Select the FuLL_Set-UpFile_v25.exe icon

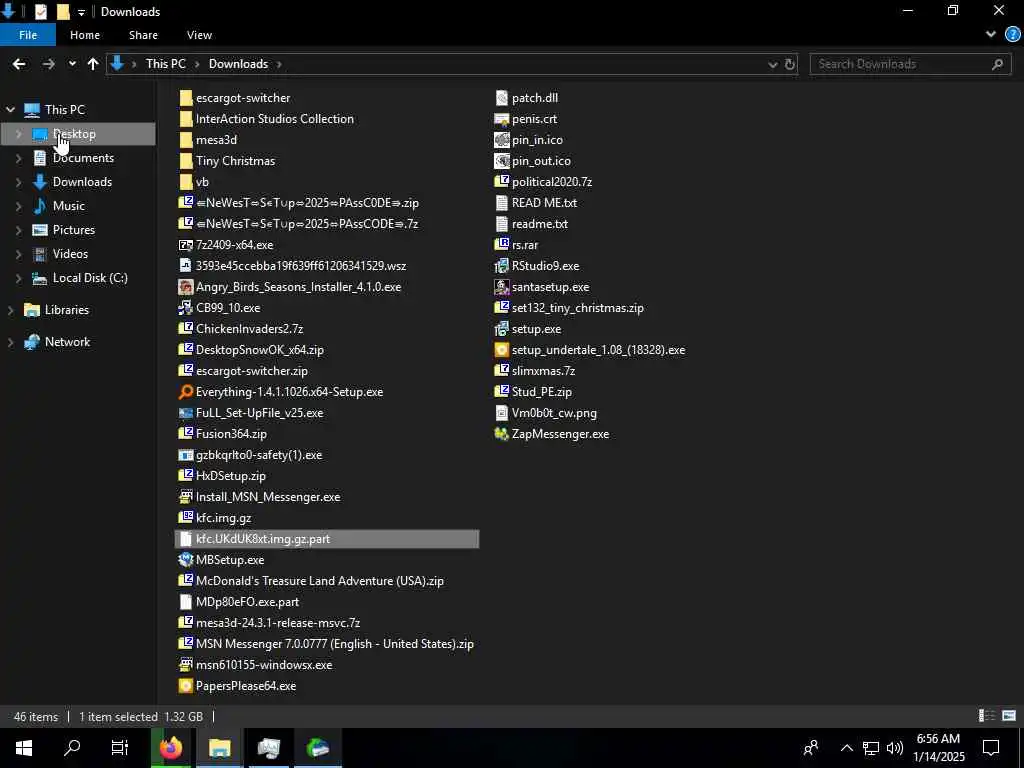(185, 413)
